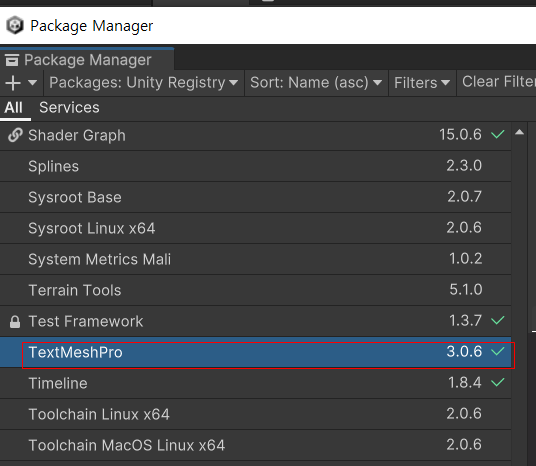Click the lock icon beside Test Framework
The height and width of the screenshot is (466, 536).
point(15,322)
